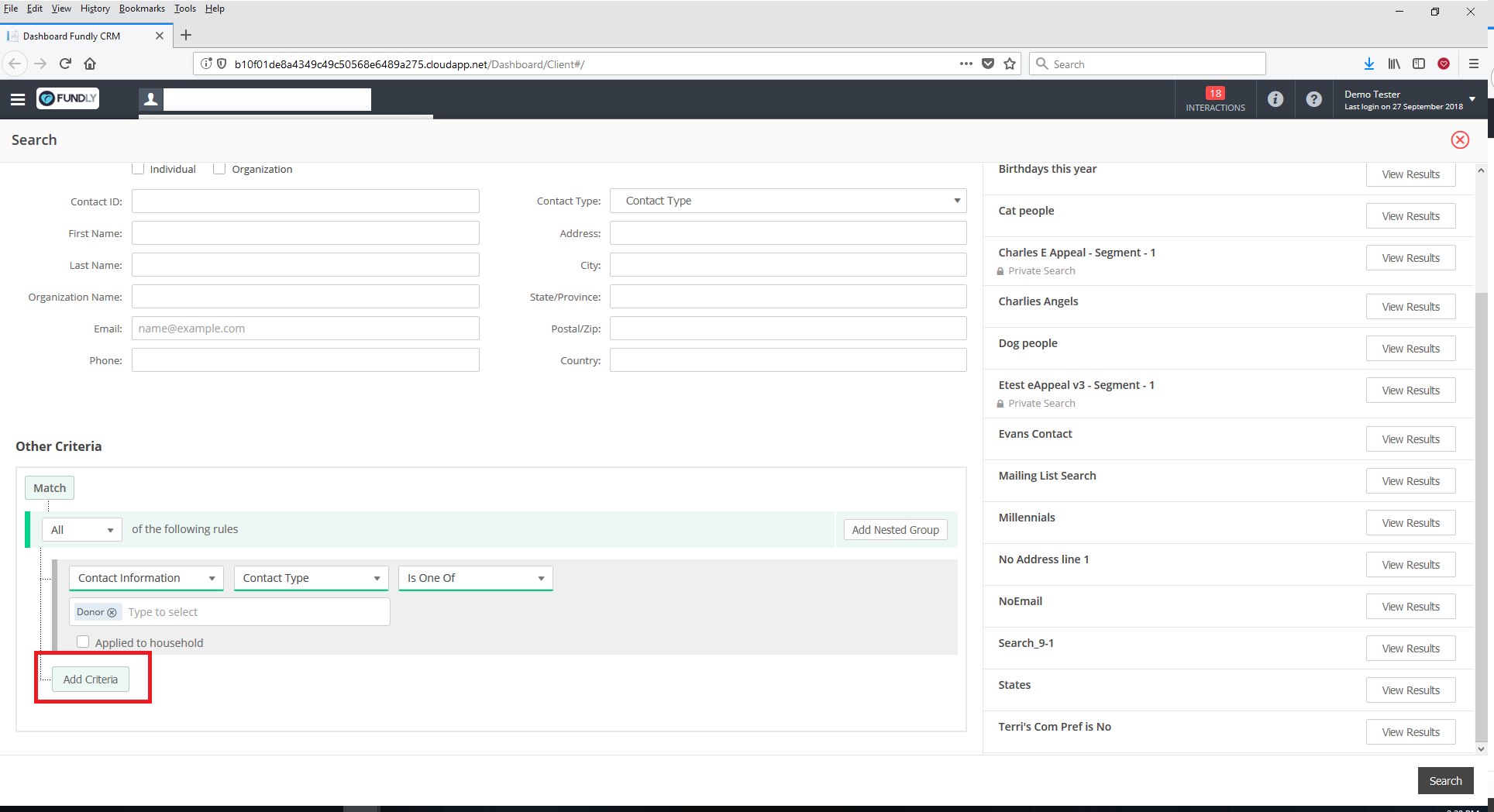Check the Organization checkbox

pos(219,169)
